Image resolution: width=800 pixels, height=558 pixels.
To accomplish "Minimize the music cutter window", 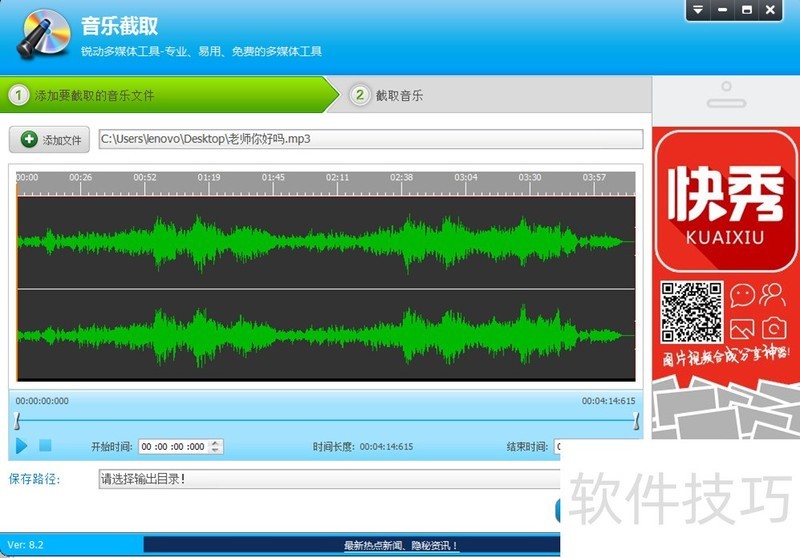I will click(x=722, y=10).
